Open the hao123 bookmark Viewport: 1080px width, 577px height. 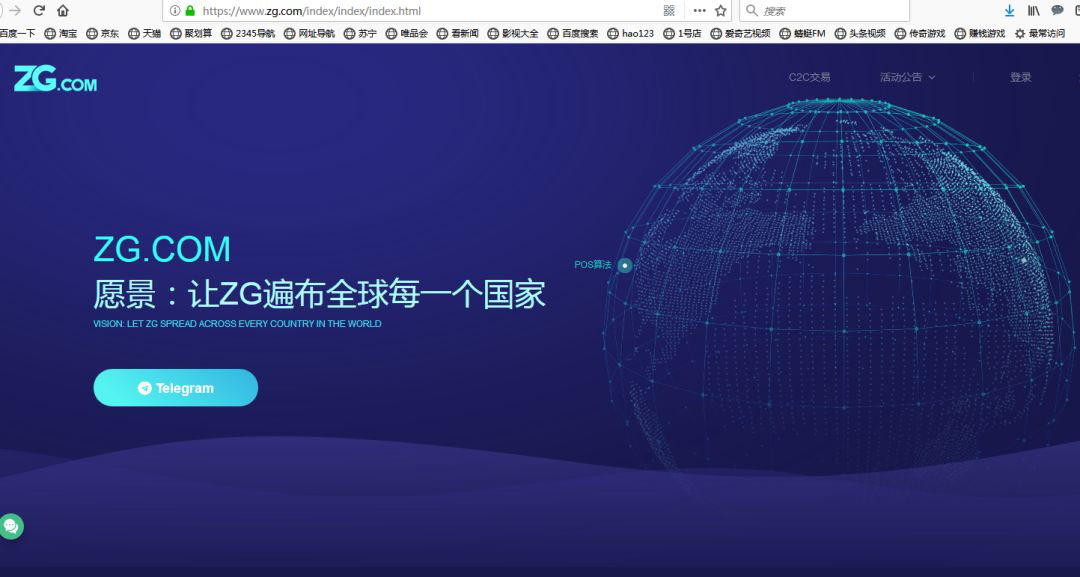pyautogui.click(x=631, y=33)
